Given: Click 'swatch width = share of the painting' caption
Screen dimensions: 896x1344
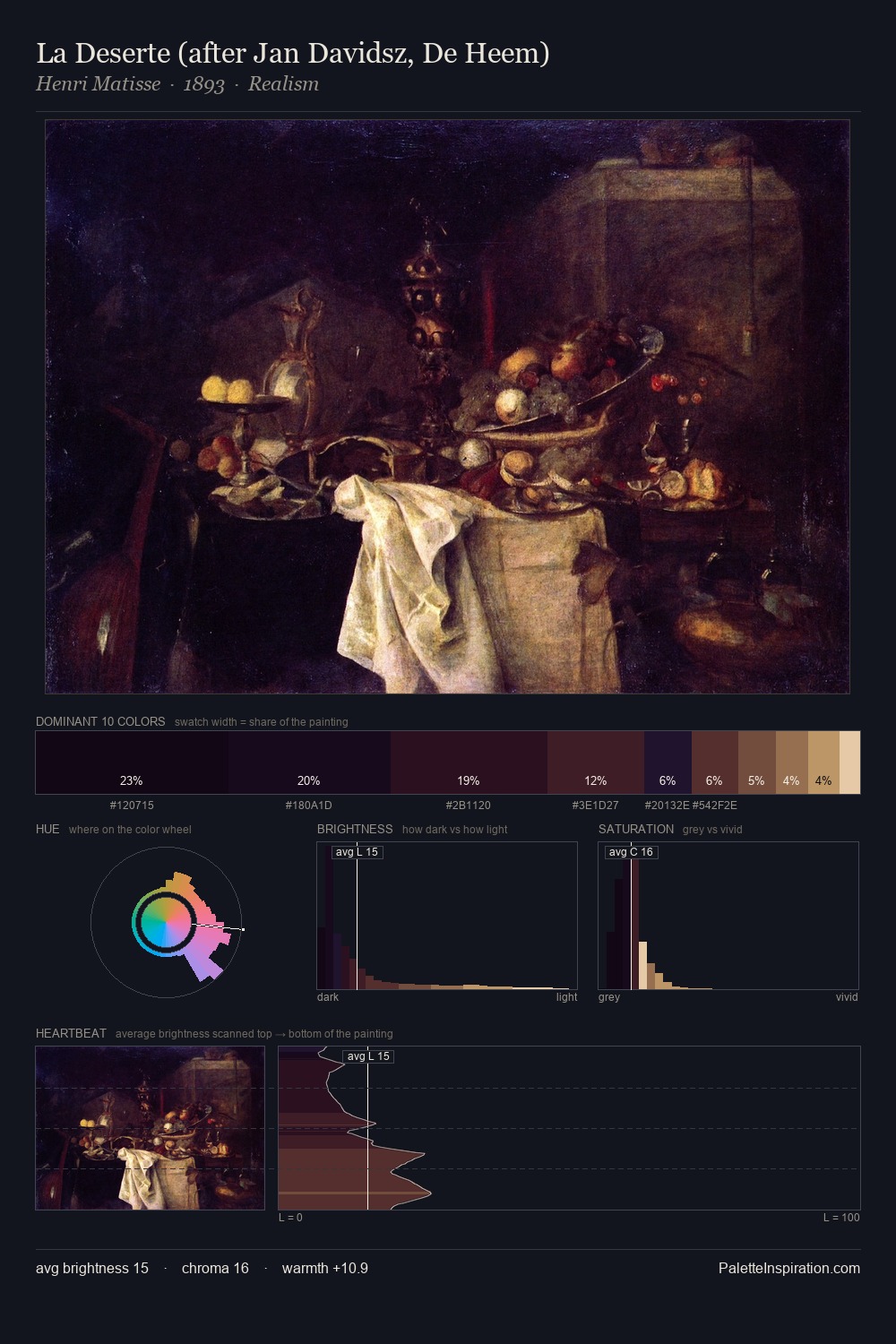Looking at the screenshot, I should coord(262,722).
